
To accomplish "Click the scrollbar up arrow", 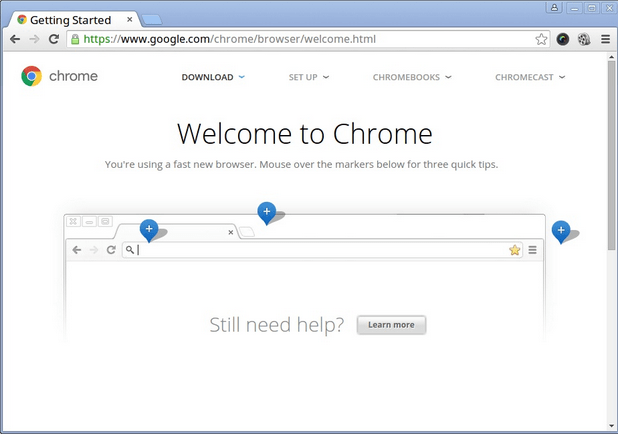I will point(611,57).
